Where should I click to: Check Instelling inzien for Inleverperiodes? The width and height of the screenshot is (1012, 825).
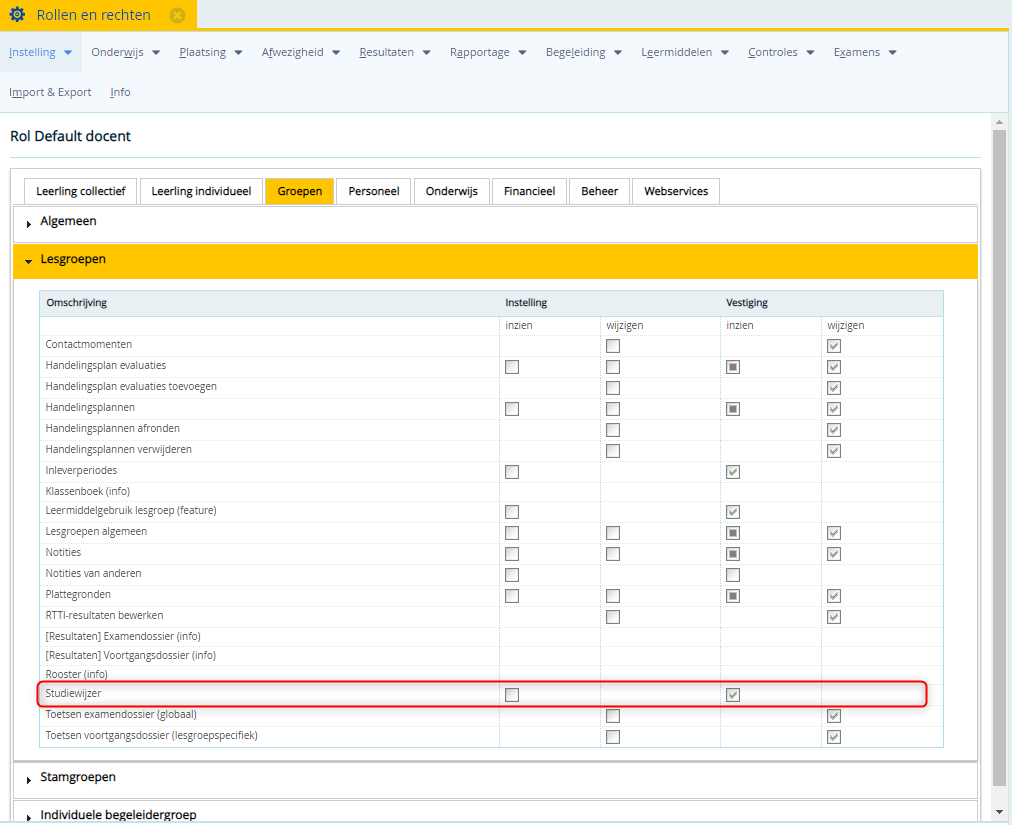(512, 473)
